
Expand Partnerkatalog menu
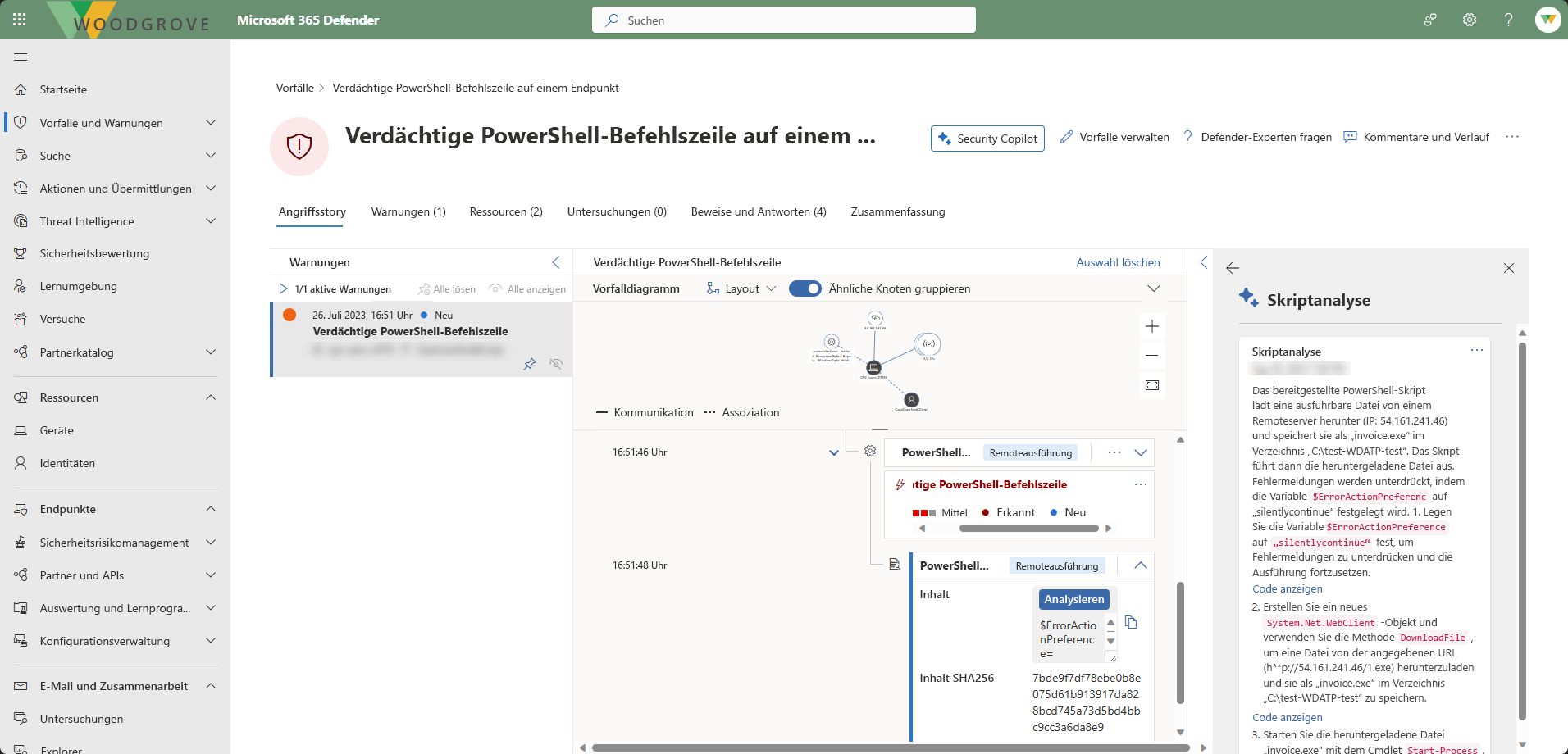click(211, 352)
